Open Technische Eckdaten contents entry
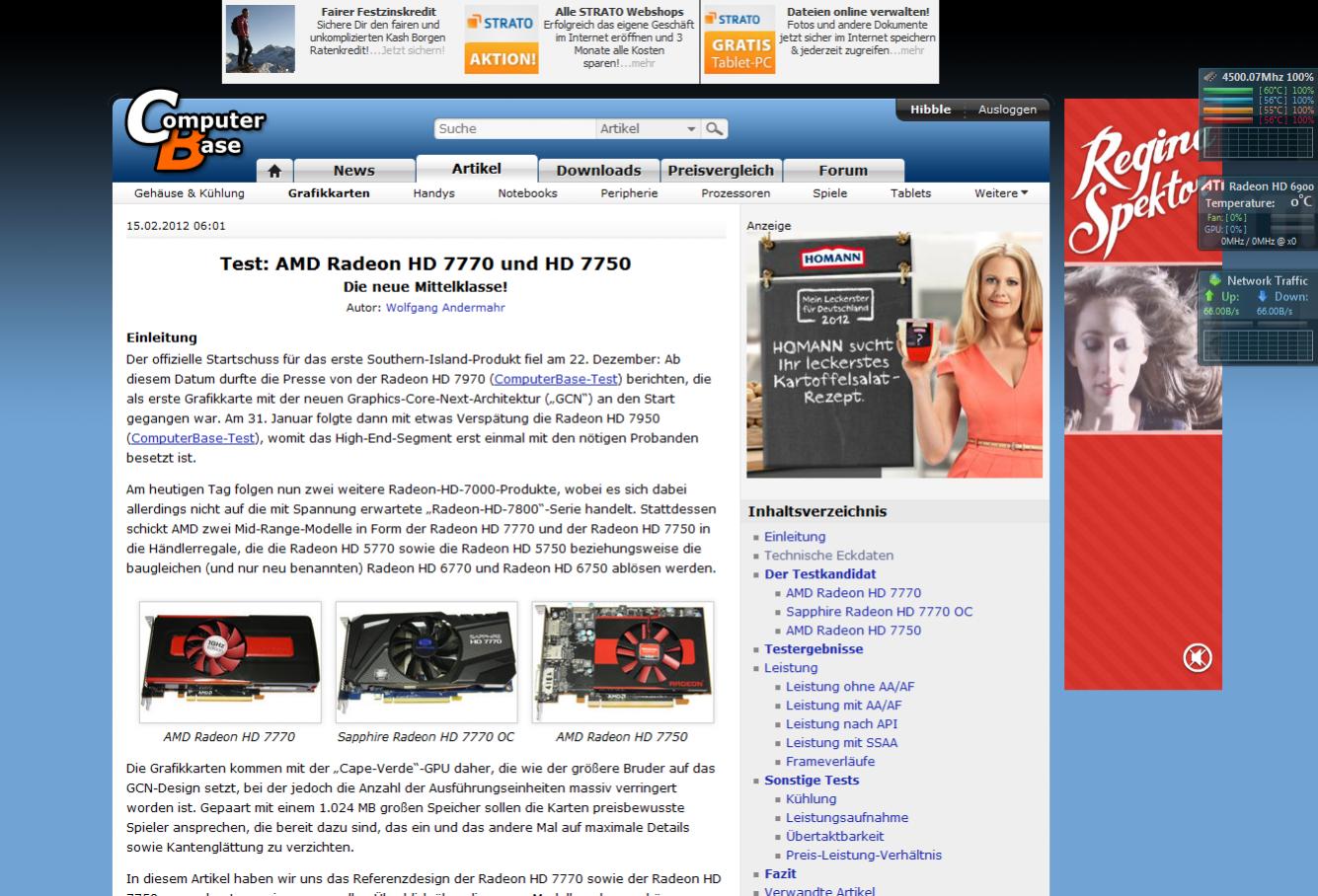 point(828,556)
